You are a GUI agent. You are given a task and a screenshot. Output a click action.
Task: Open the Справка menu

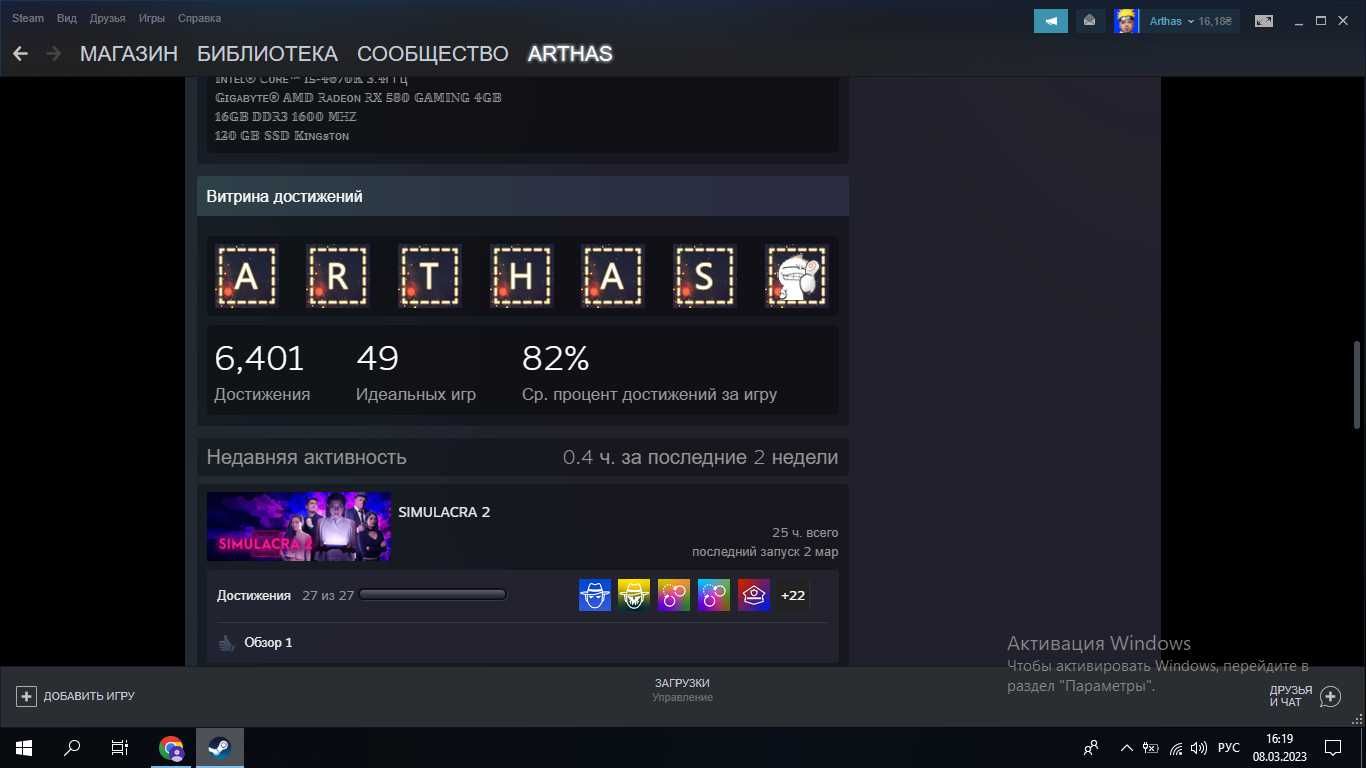coord(199,18)
